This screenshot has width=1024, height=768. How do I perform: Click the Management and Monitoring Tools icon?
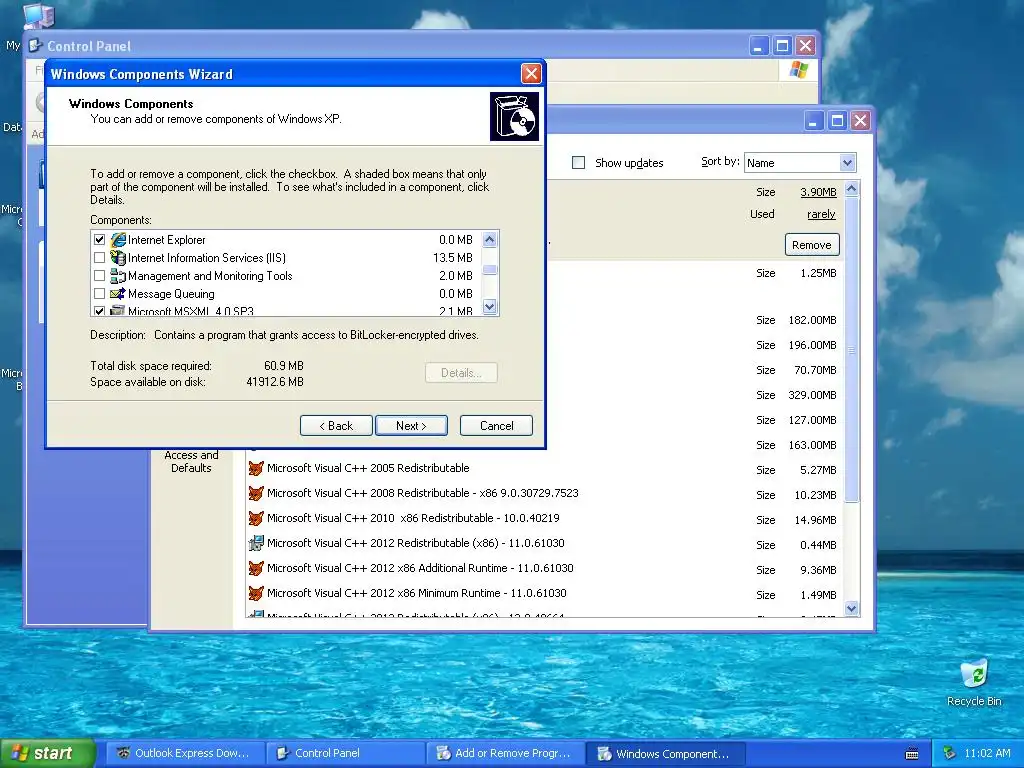118,276
